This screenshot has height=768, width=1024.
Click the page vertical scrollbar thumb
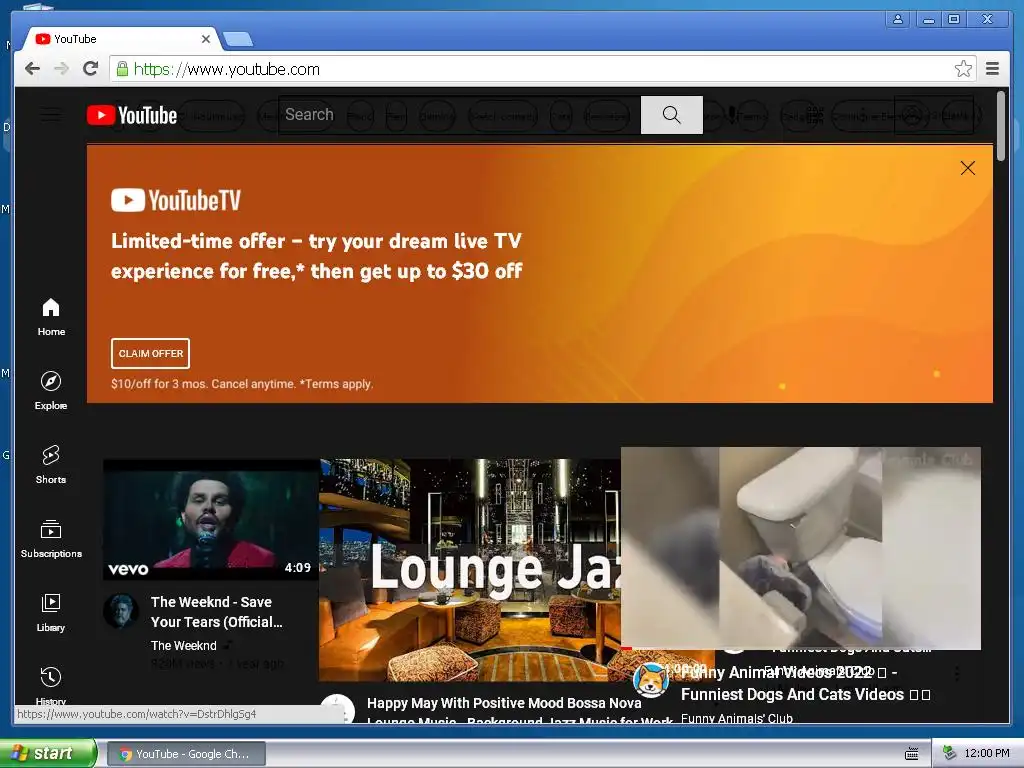click(1001, 126)
